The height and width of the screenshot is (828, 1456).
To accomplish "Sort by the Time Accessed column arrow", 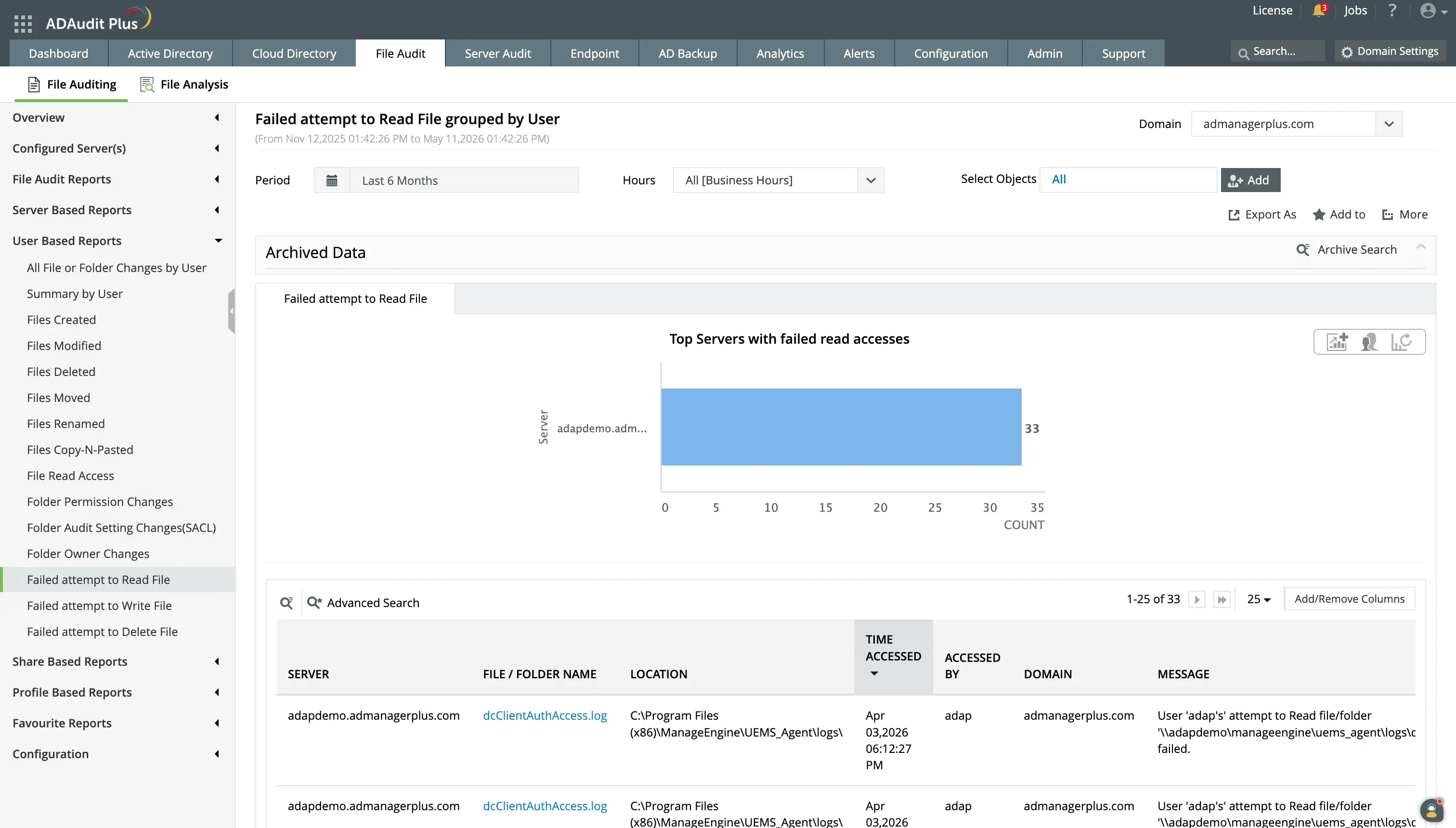I will click(874, 674).
